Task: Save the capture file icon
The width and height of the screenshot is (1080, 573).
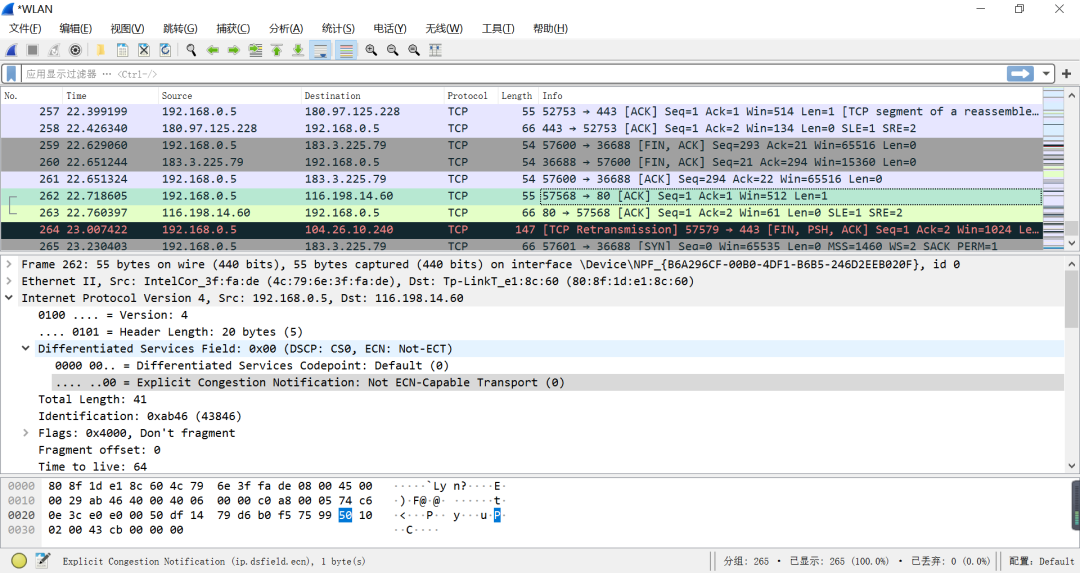Action: [x=122, y=50]
